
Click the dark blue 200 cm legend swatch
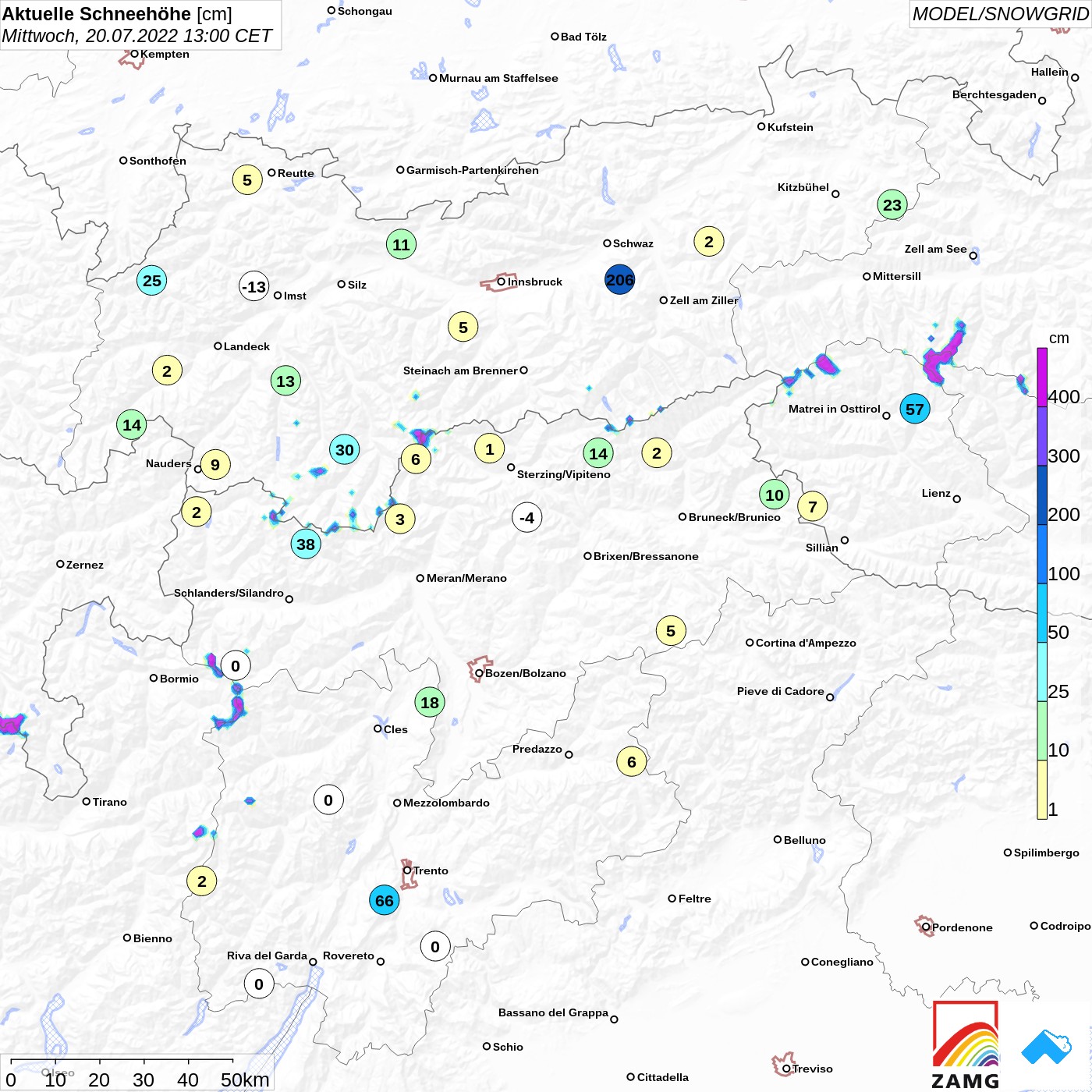(x=1042, y=495)
